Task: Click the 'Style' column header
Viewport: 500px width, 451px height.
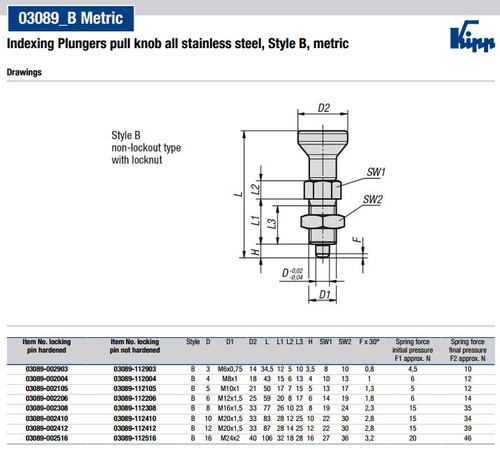Action: click(193, 342)
